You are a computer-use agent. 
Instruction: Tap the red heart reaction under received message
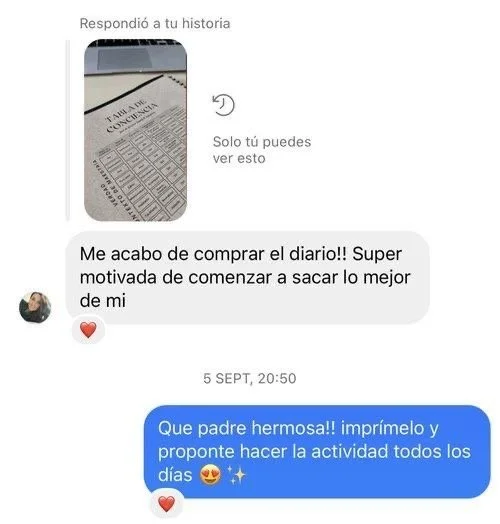(88, 330)
